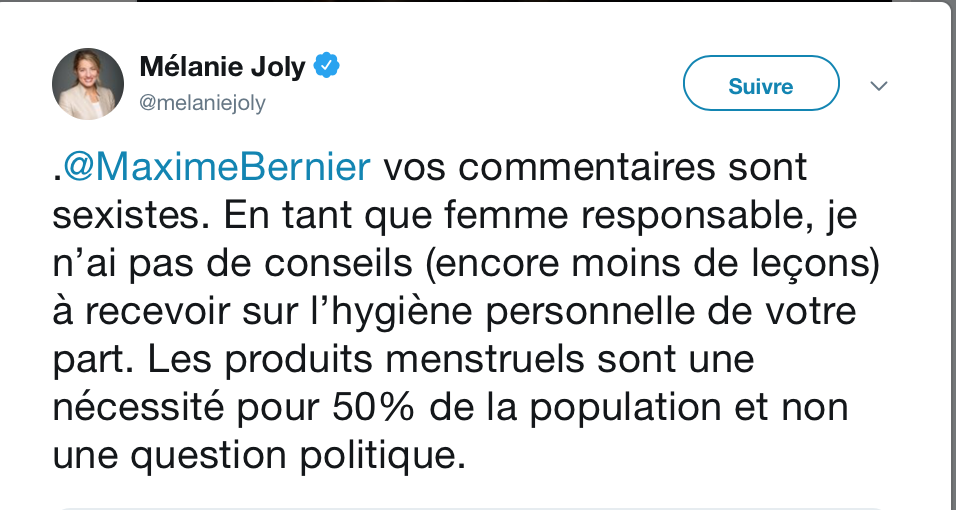Click the parenthetical "encore moins de leçons"
956x510 pixels.
[653, 264]
